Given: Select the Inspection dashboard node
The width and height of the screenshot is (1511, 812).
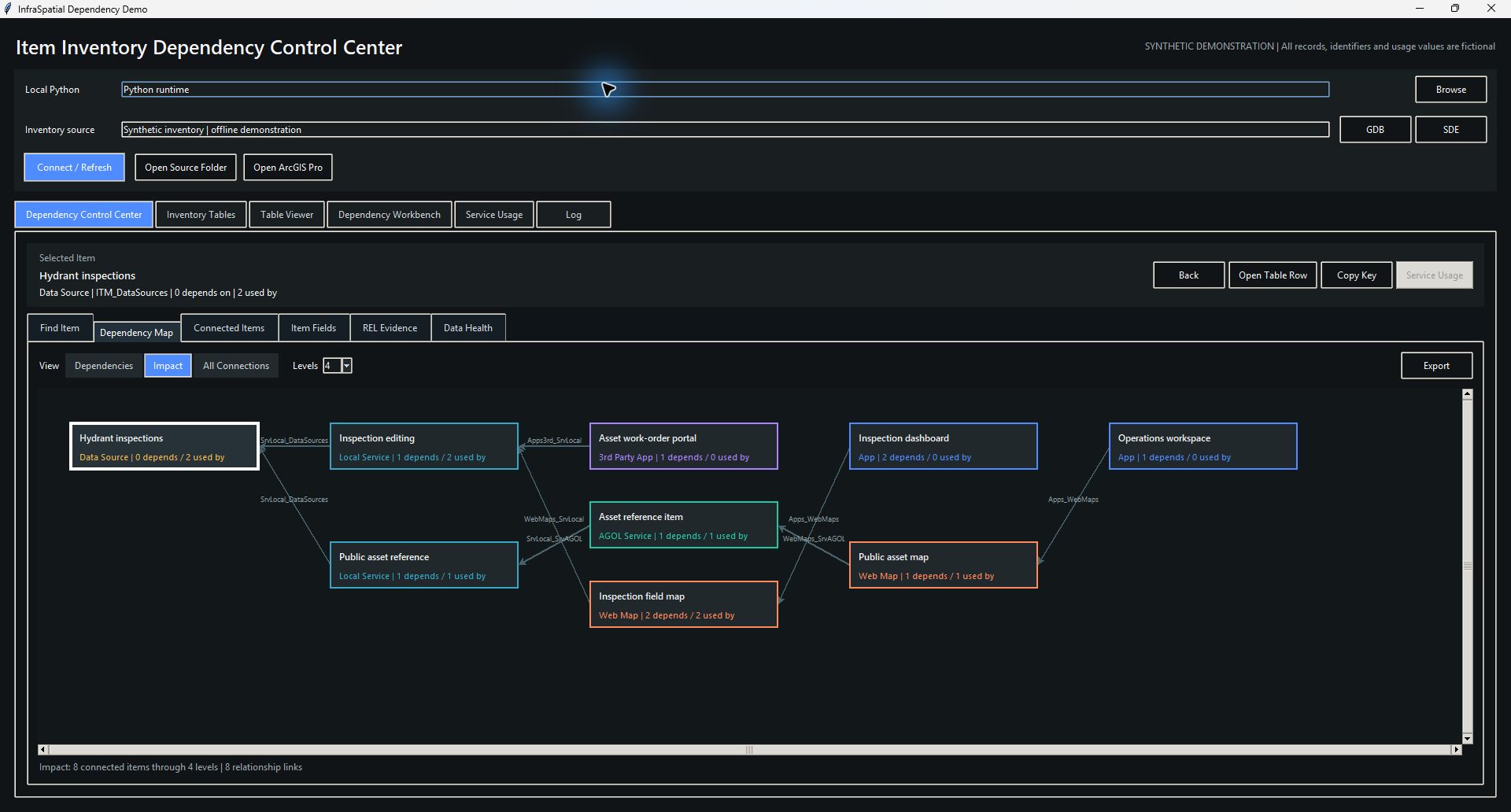Looking at the screenshot, I should tap(944, 446).
